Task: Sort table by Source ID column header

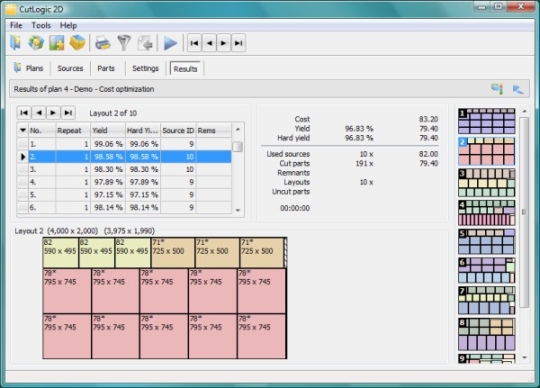Action: 178,130
